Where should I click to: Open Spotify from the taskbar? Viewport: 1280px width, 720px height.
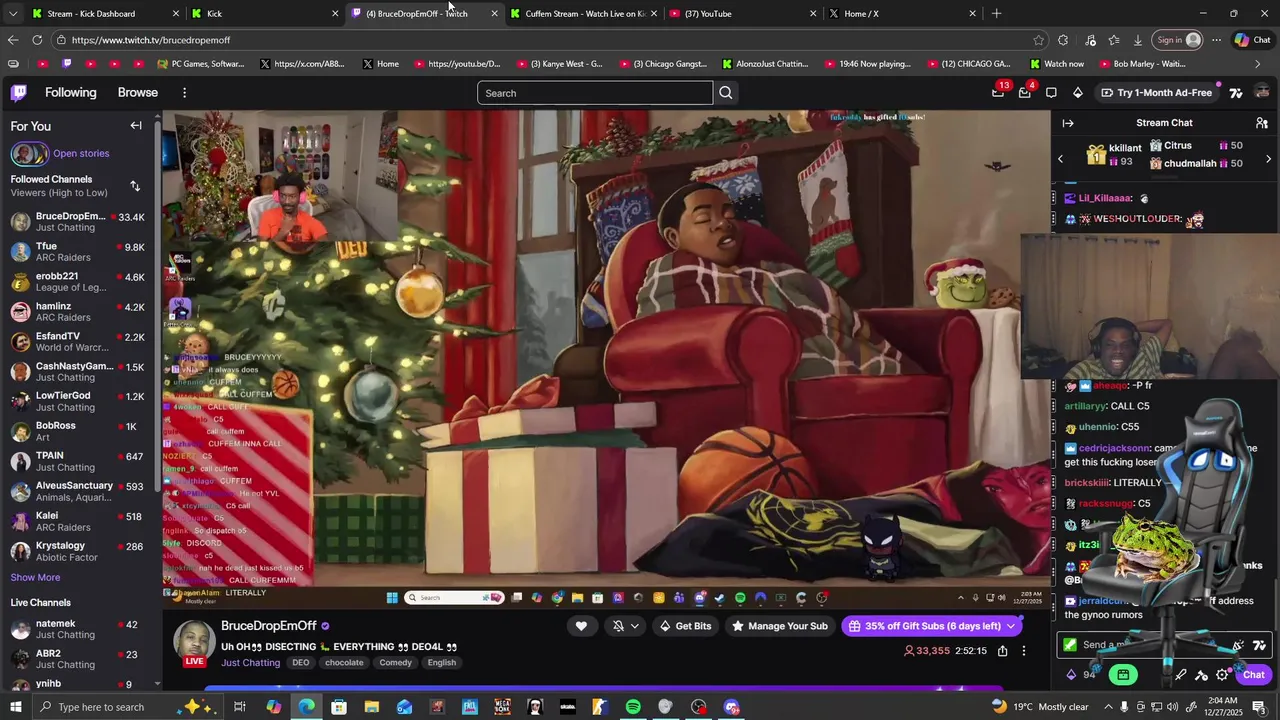pyautogui.click(x=633, y=707)
